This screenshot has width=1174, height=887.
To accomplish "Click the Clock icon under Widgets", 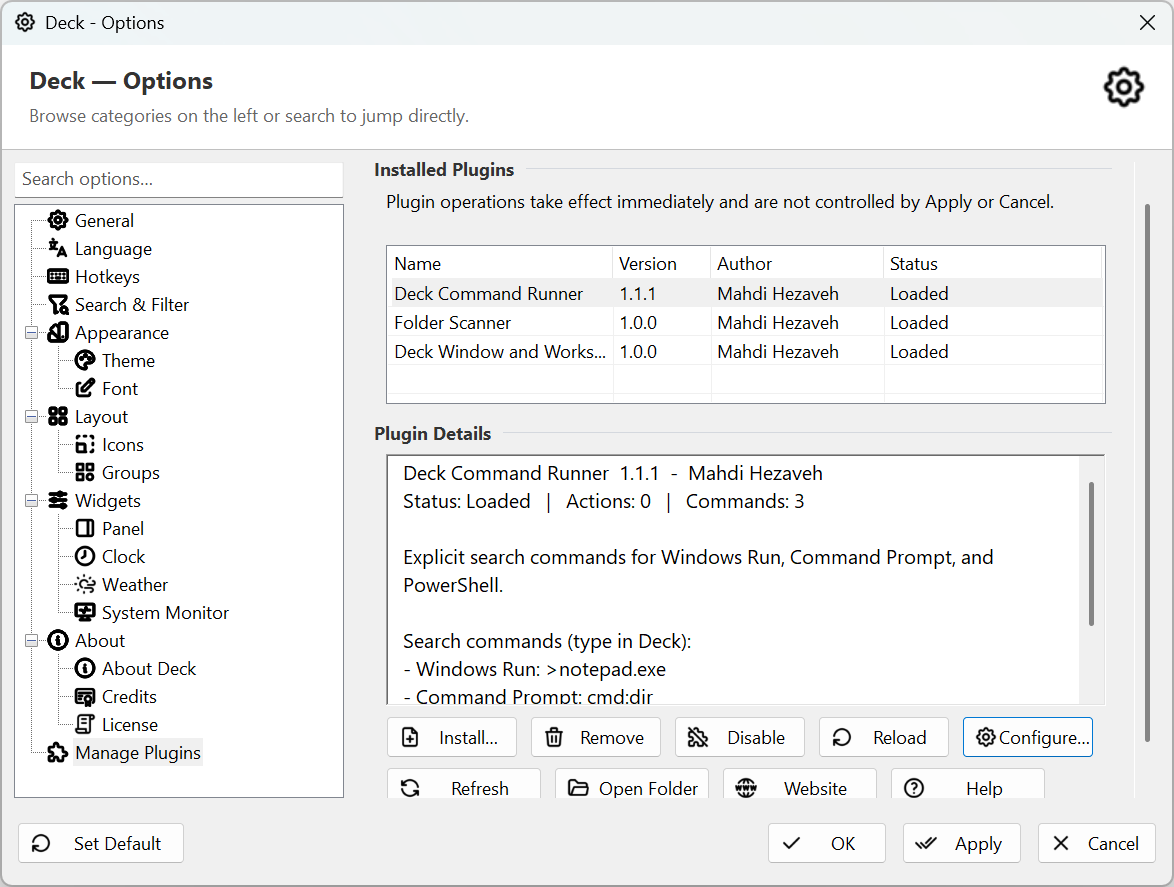I will pos(85,556).
